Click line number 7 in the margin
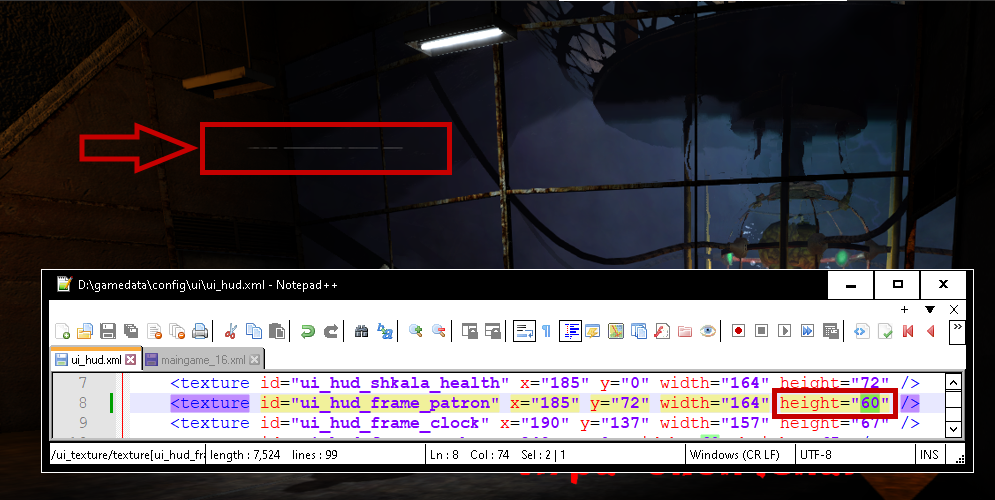The width and height of the screenshot is (995, 500). [x=82, y=383]
